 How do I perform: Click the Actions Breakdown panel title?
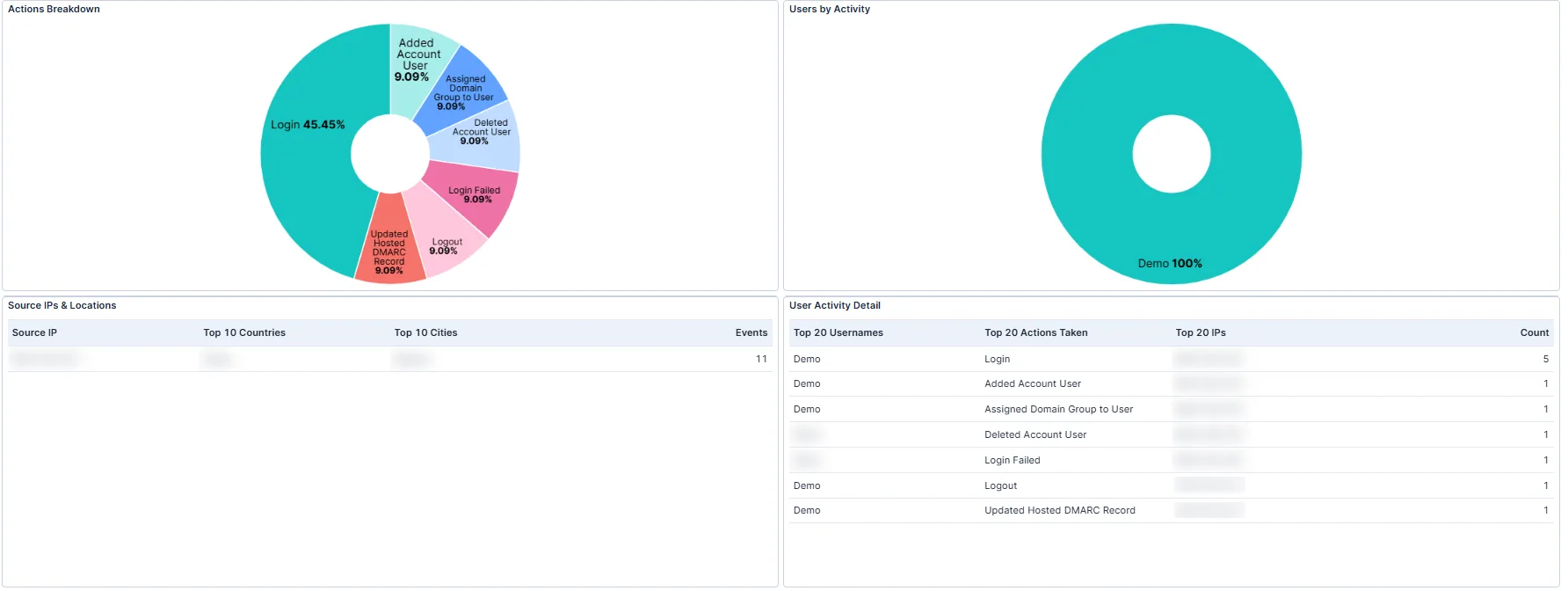coord(54,9)
